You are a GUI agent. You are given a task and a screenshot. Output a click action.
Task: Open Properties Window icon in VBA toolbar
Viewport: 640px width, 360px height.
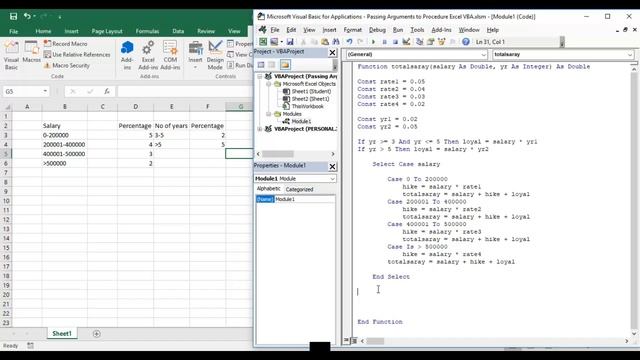point(430,42)
